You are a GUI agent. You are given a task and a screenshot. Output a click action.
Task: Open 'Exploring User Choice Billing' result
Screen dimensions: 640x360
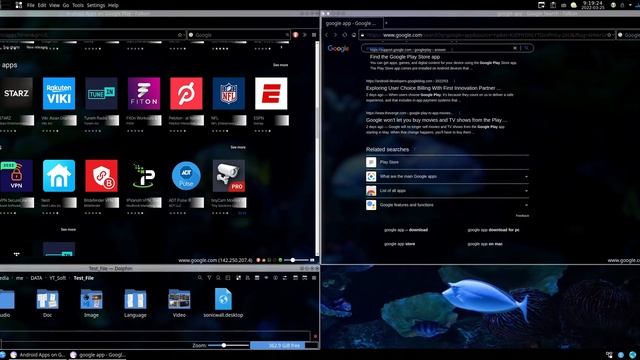(x=433, y=88)
